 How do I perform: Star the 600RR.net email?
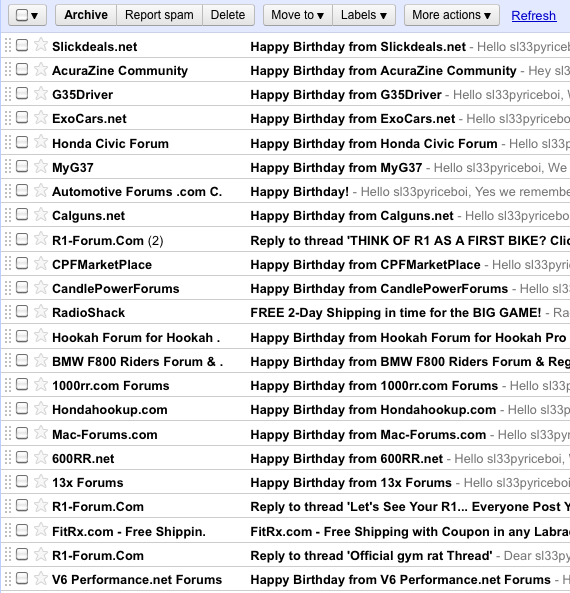coord(40,457)
